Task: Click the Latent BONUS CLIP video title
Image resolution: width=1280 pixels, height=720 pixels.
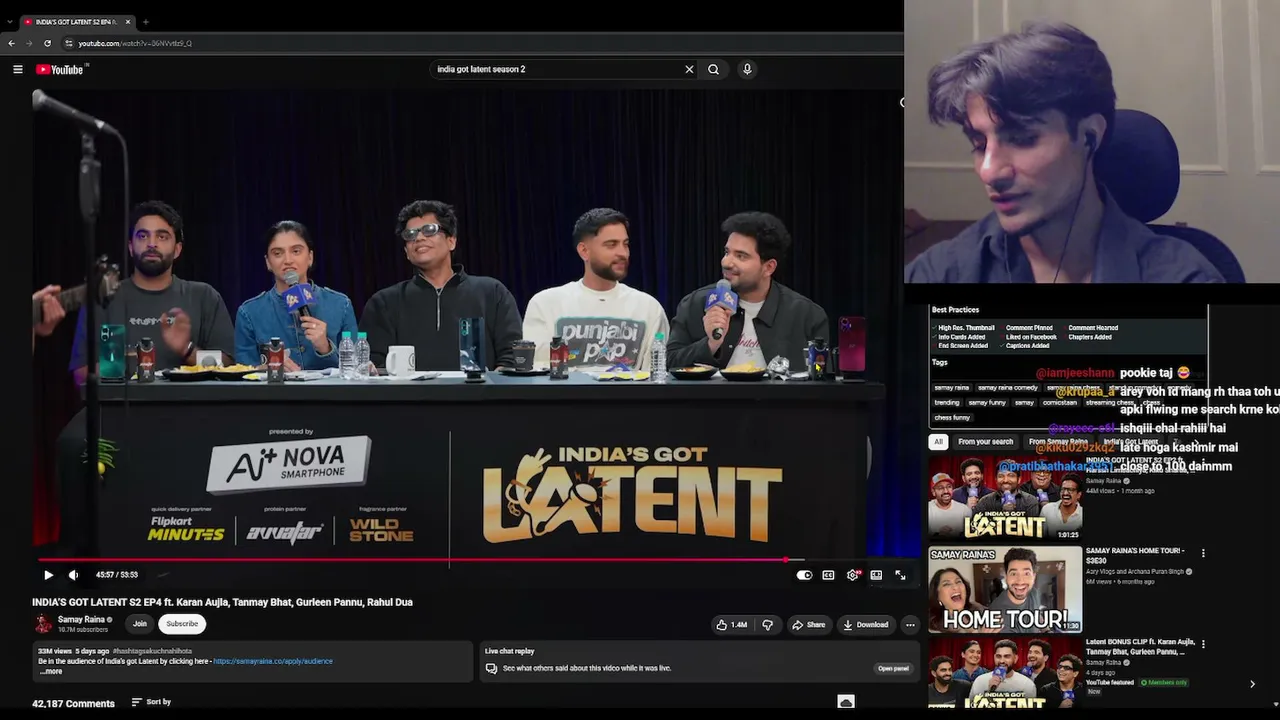Action: click(x=1140, y=647)
